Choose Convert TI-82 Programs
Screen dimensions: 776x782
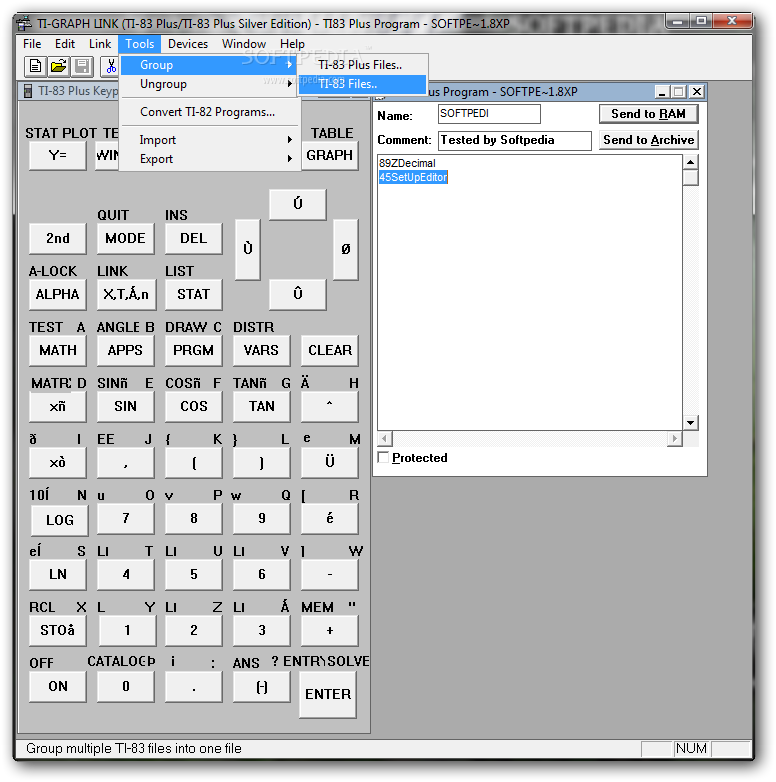pos(208,112)
